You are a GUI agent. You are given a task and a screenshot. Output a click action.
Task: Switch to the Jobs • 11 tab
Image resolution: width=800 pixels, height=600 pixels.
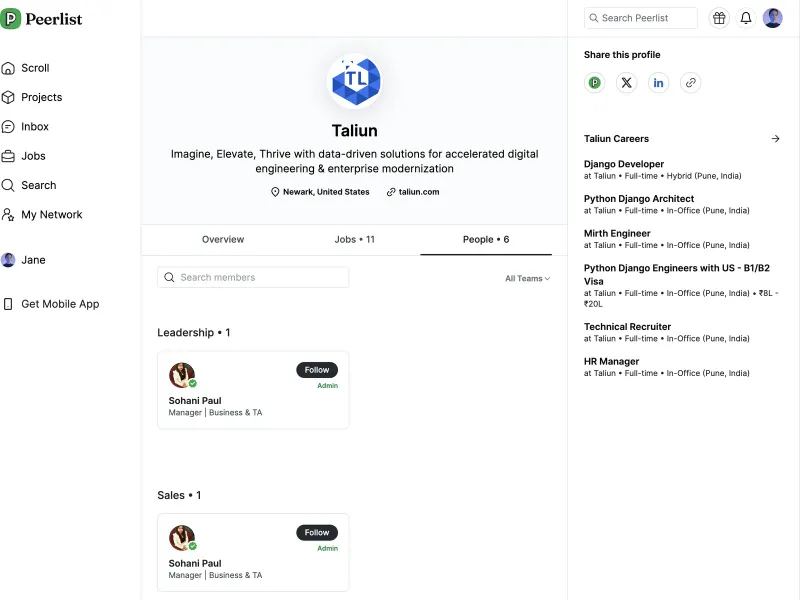[x=355, y=239]
